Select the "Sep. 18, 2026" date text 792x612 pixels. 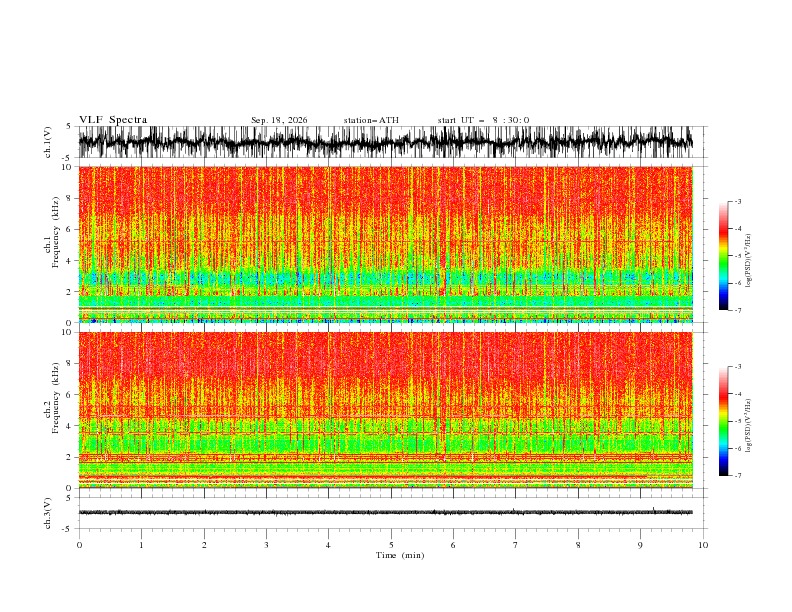pos(279,120)
